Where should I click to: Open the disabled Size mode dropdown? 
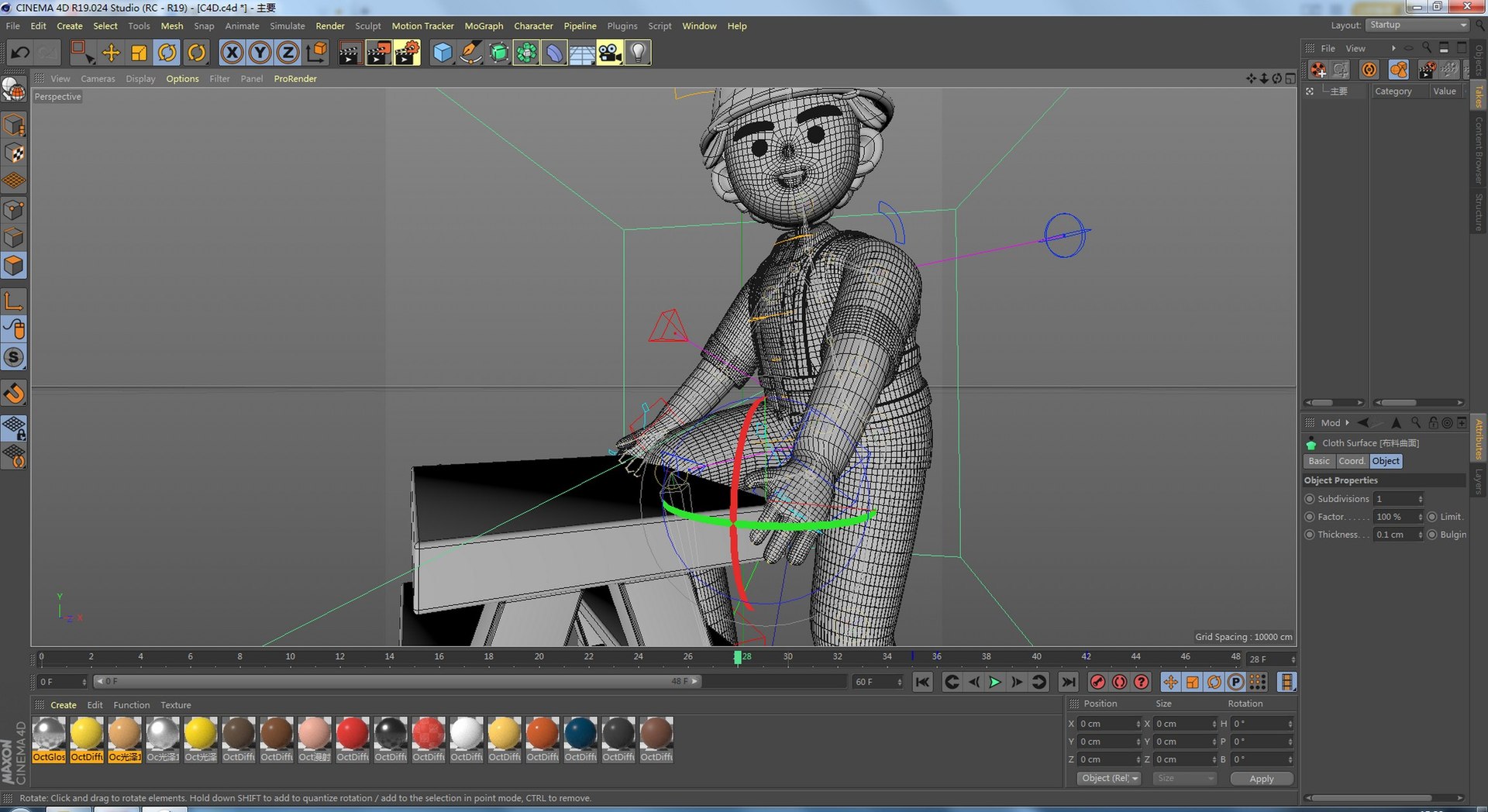pos(1185,779)
